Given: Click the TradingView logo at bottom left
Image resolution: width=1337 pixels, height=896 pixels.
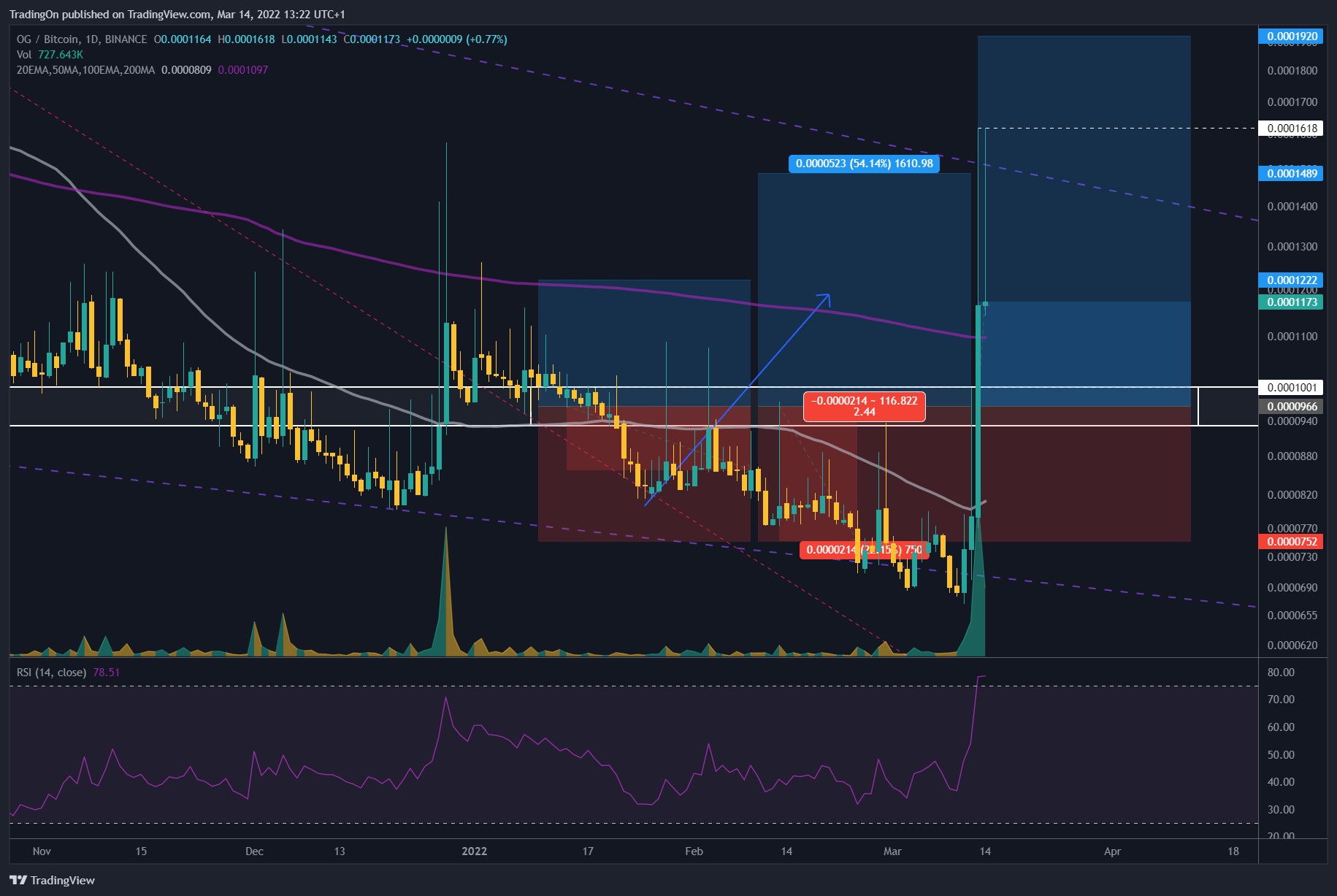Looking at the screenshot, I should 52,880.
